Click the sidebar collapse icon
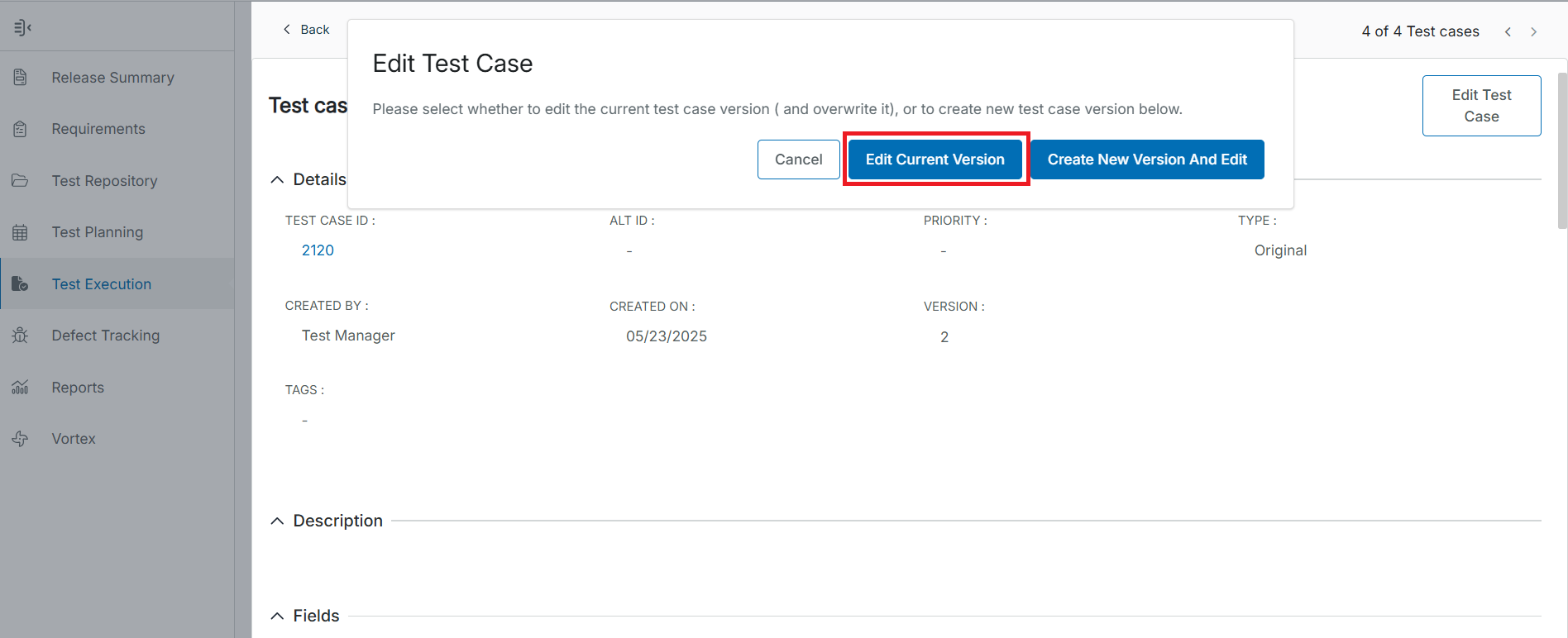This screenshot has height=638, width=1568. click(x=22, y=28)
